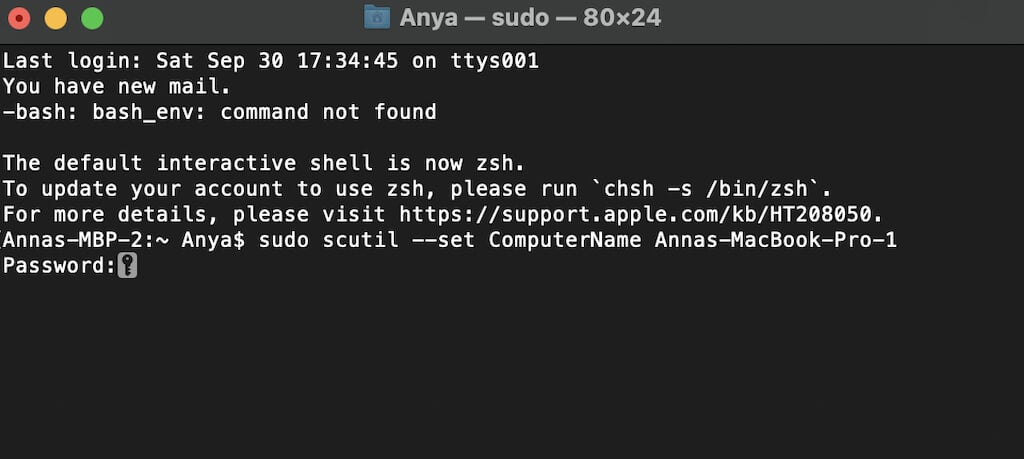
Task: Click 'scutil' in the typed command
Action: click(x=360, y=240)
